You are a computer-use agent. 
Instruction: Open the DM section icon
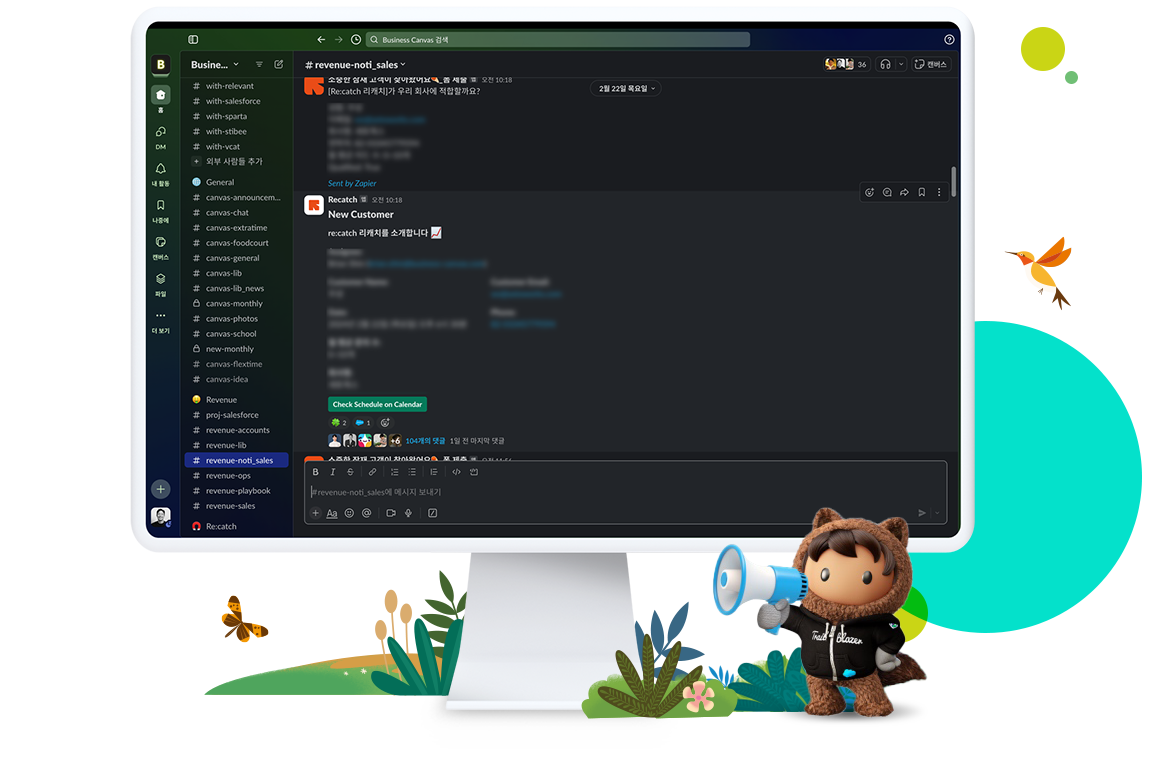click(x=161, y=132)
